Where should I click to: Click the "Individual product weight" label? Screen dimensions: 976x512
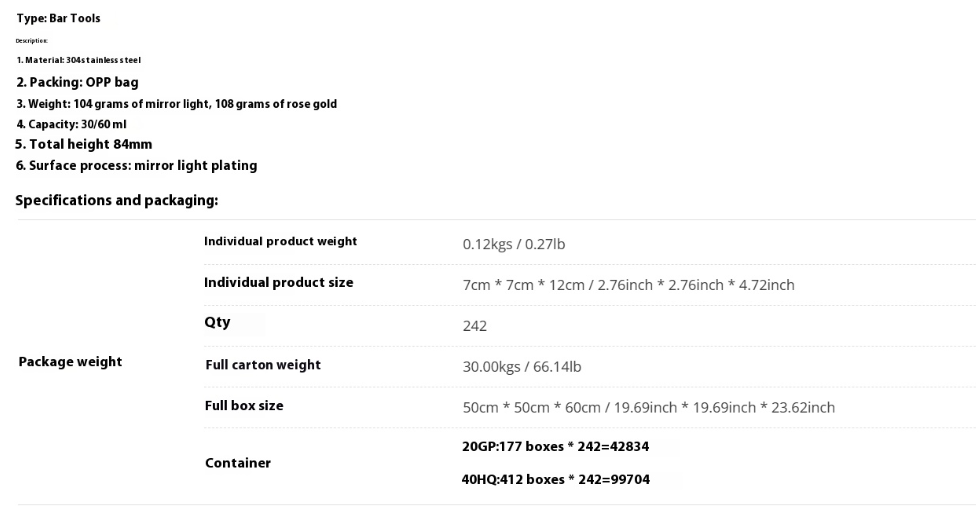click(280, 242)
